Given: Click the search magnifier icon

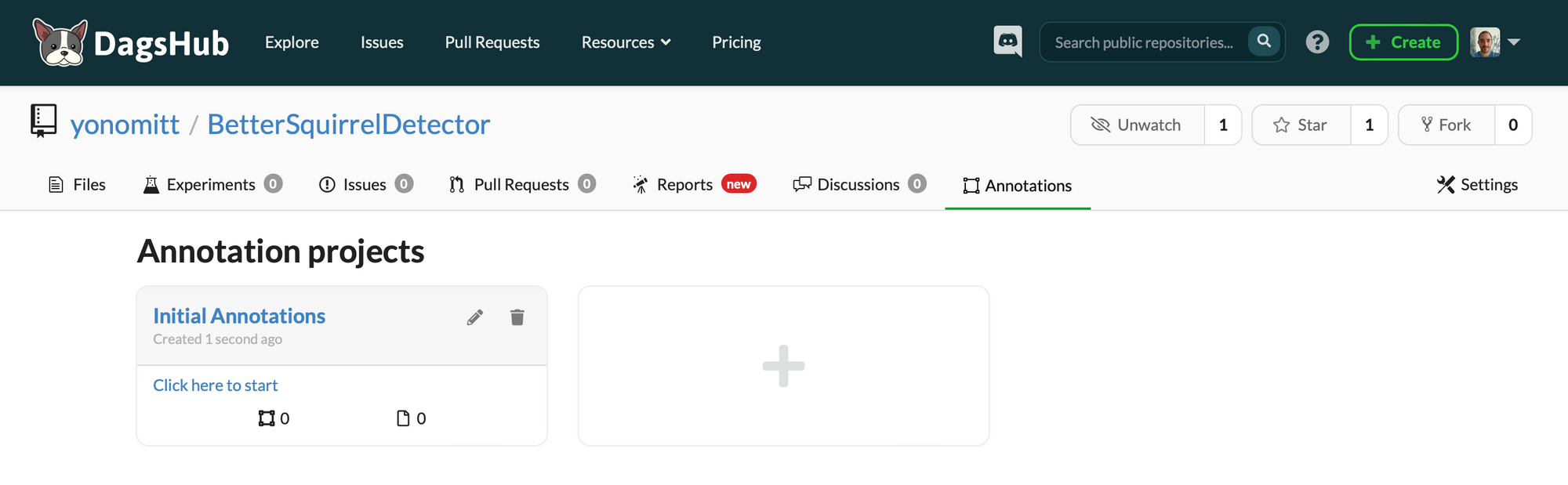Looking at the screenshot, I should point(1264,42).
